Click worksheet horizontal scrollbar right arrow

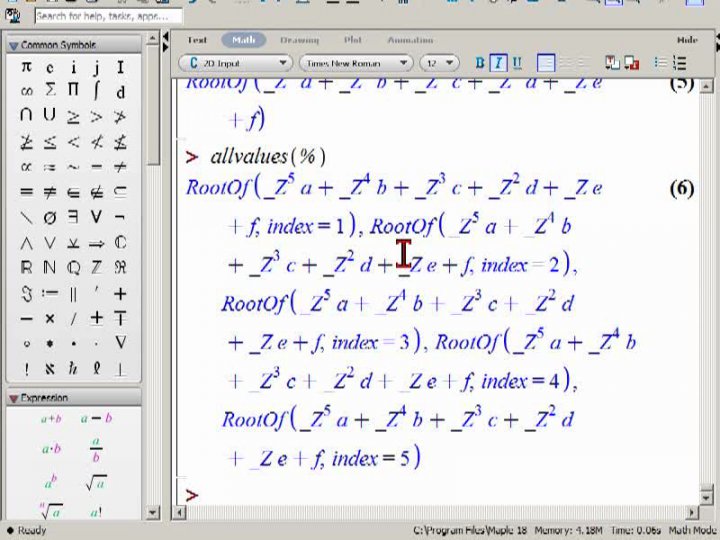(693, 512)
